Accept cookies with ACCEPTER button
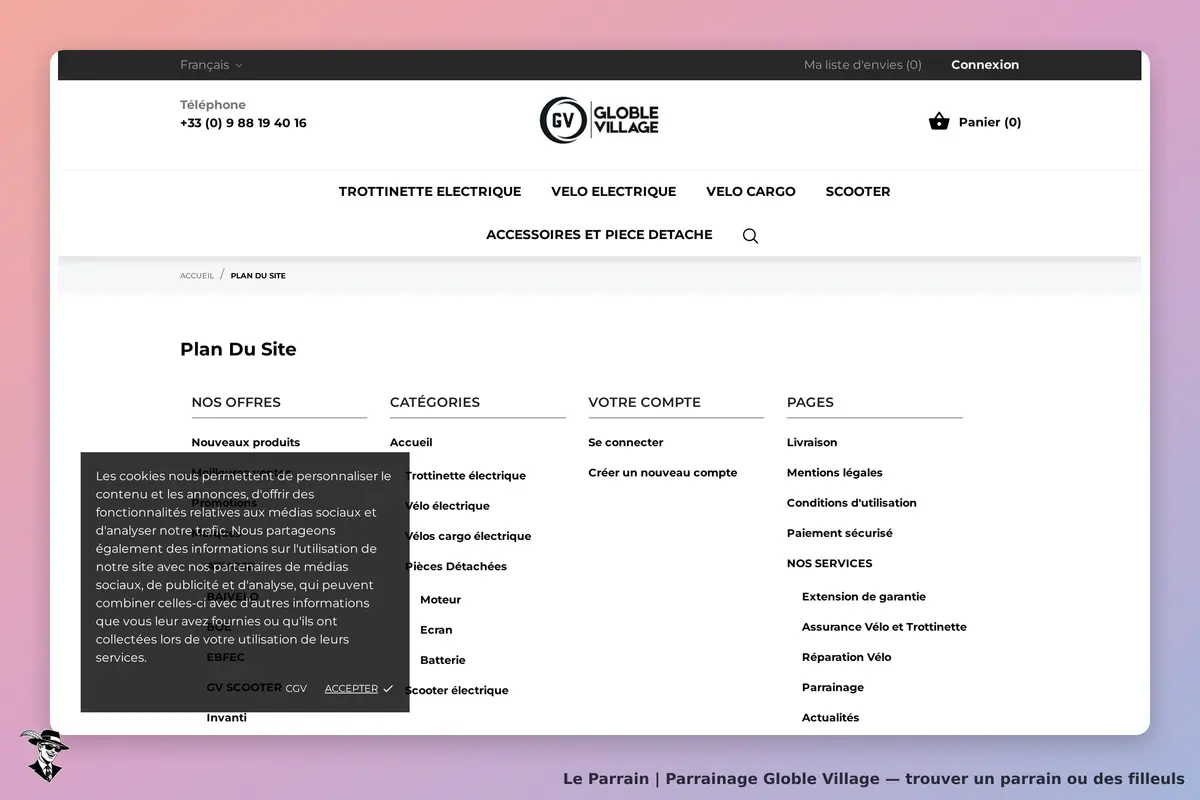Viewport: 1200px width, 800px height. 359,689
